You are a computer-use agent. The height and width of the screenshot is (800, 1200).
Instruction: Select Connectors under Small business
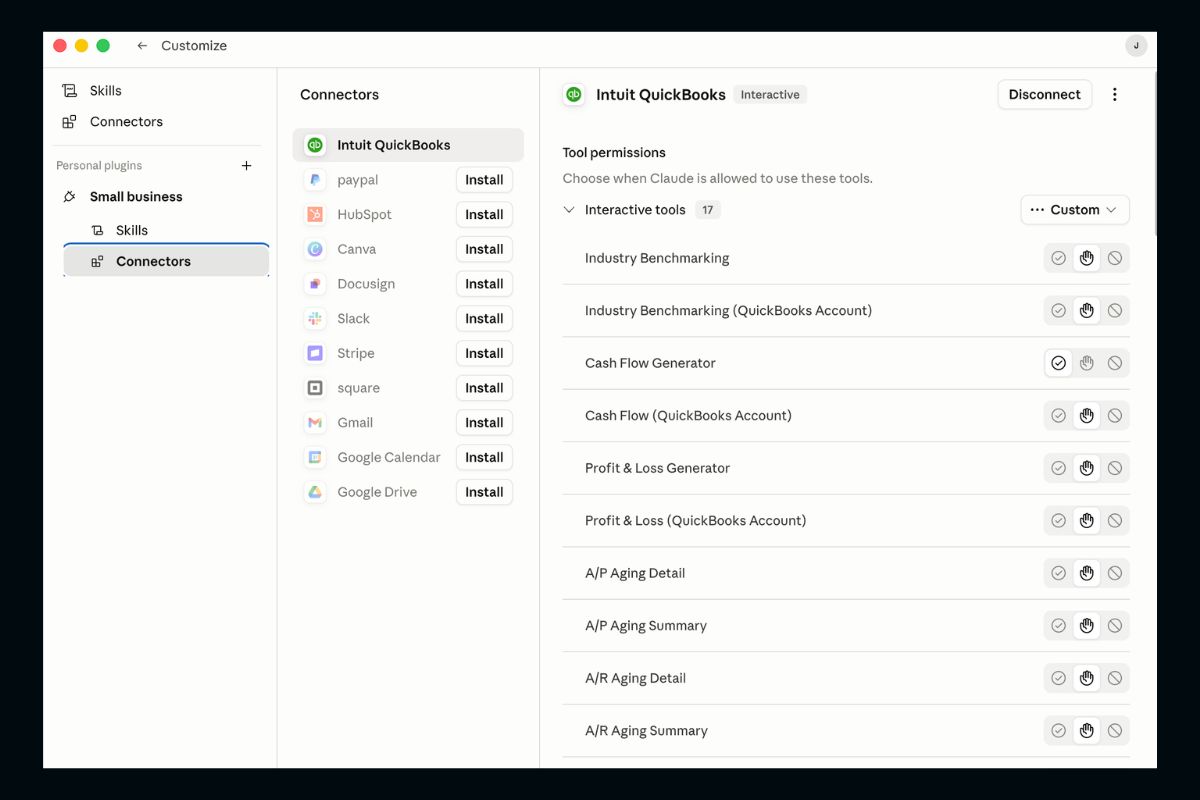point(166,261)
